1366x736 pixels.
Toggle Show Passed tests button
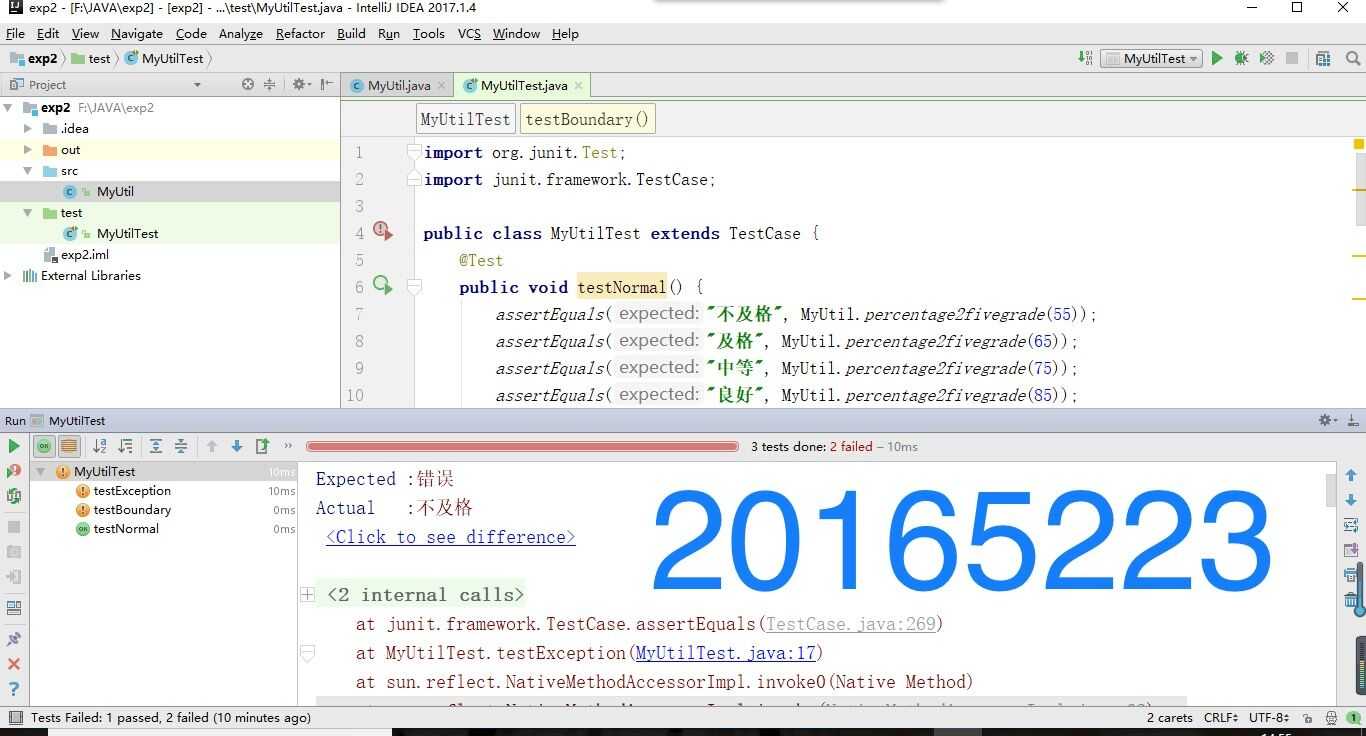point(43,446)
